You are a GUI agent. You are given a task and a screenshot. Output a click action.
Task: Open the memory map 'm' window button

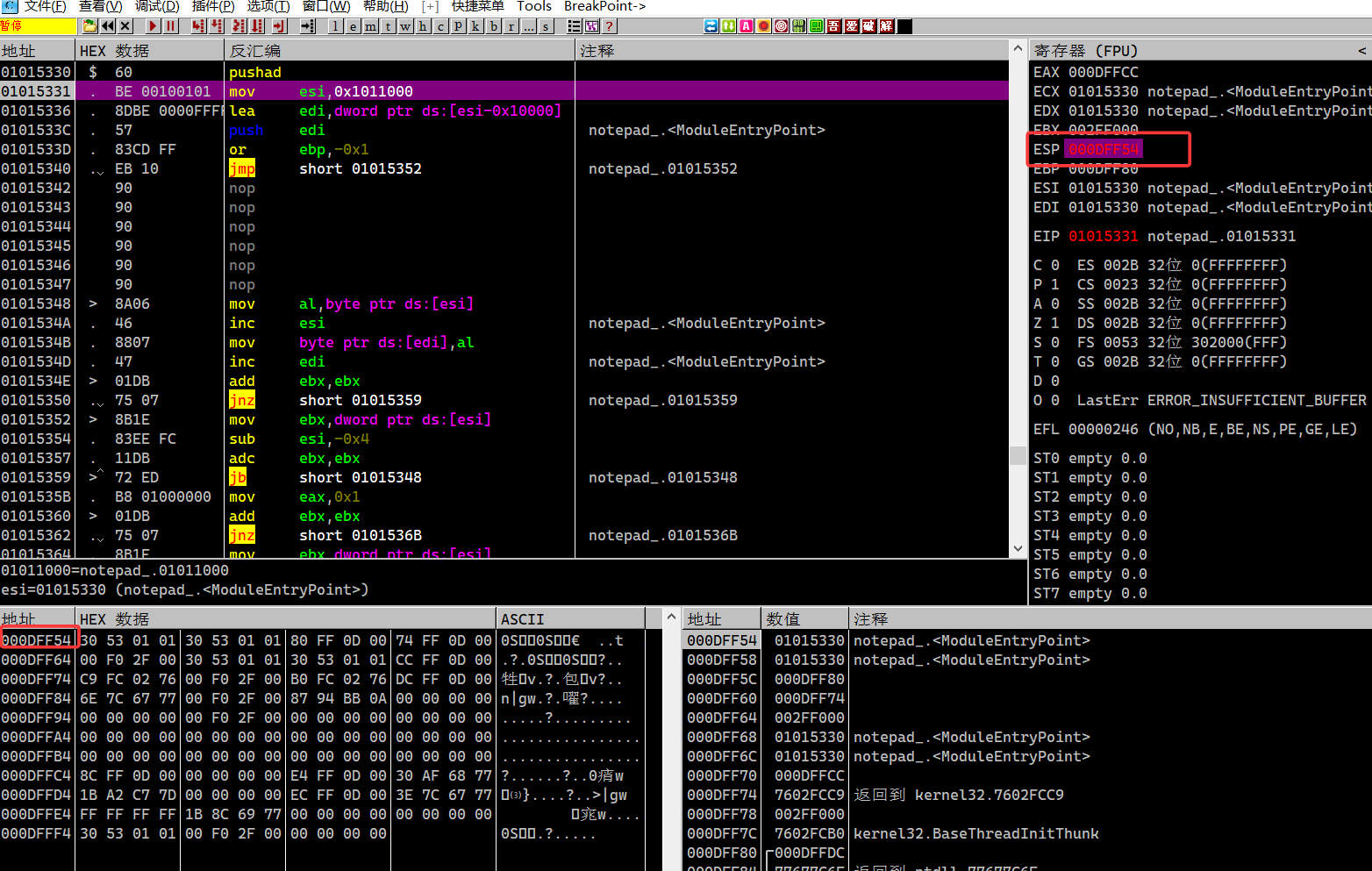coord(370,26)
